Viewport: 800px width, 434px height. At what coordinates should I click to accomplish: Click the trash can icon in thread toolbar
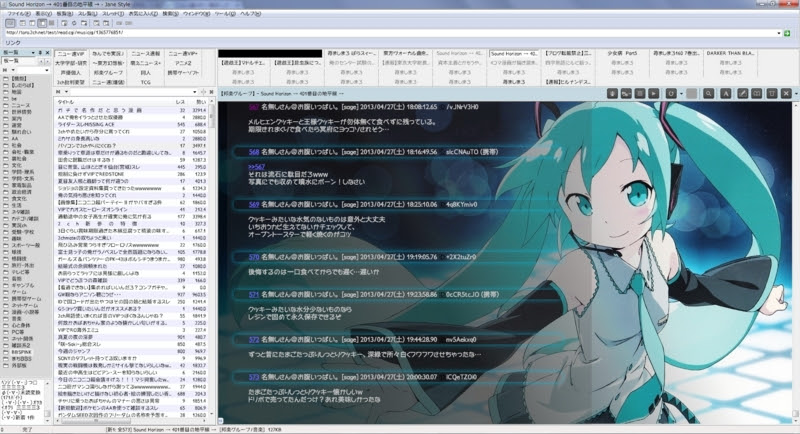[x=772, y=94]
